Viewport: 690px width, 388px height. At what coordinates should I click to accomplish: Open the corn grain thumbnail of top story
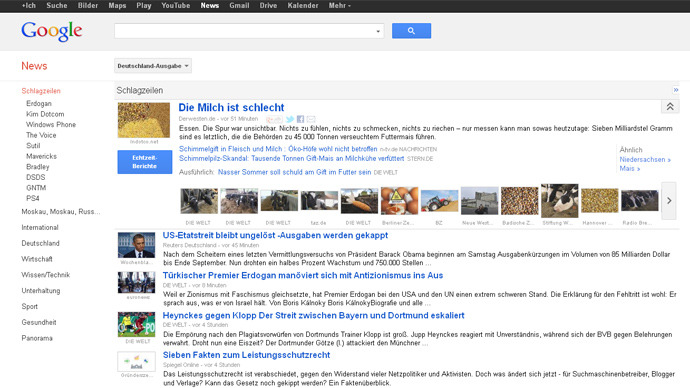pyautogui.click(x=143, y=120)
